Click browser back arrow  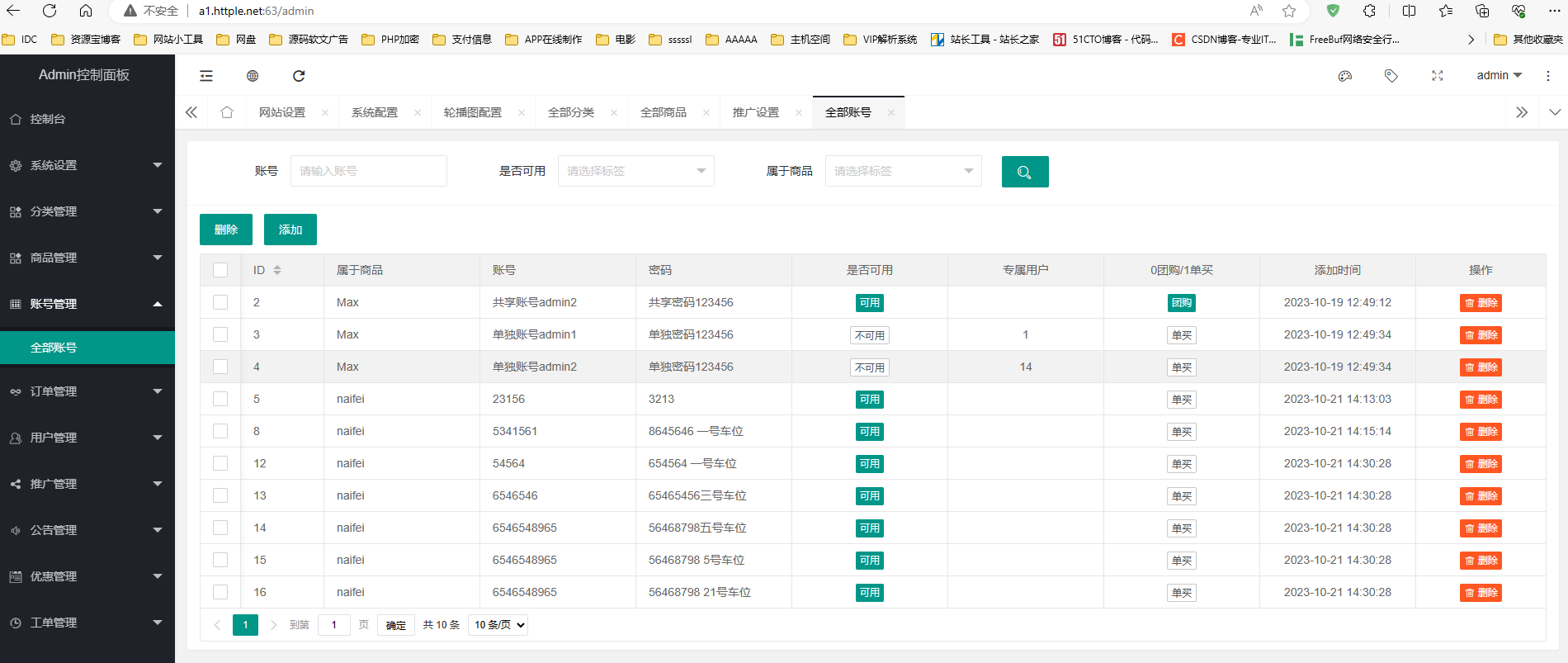[x=13, y=11]
